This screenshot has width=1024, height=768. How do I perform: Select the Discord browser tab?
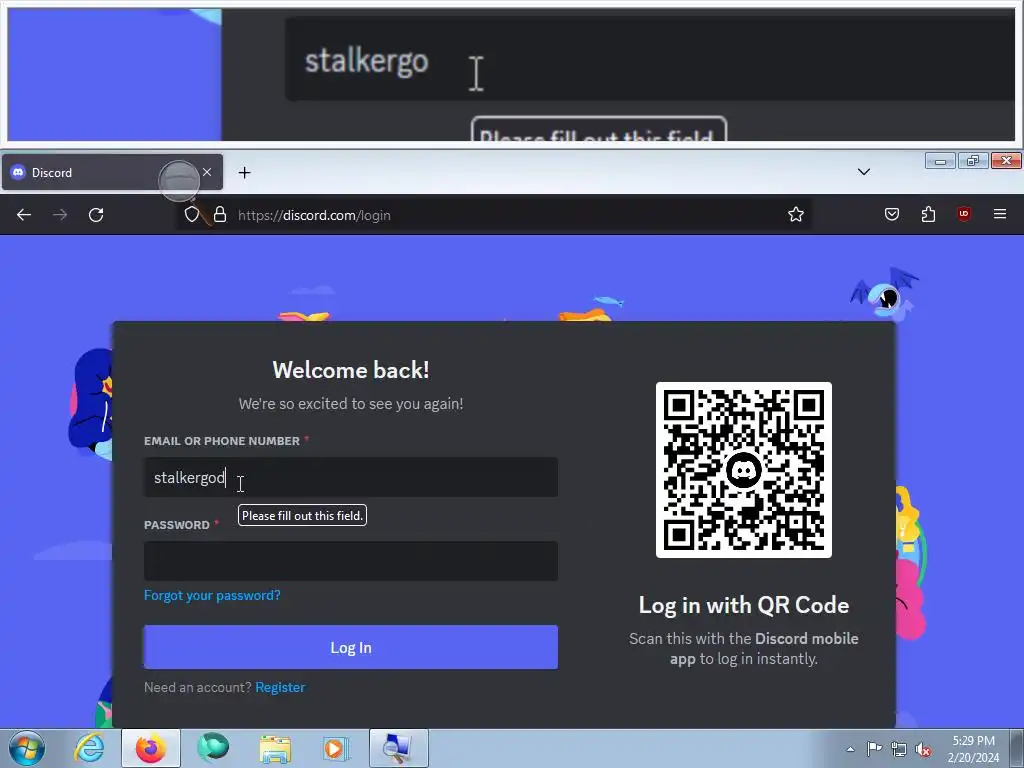click(x=112, y=172)
